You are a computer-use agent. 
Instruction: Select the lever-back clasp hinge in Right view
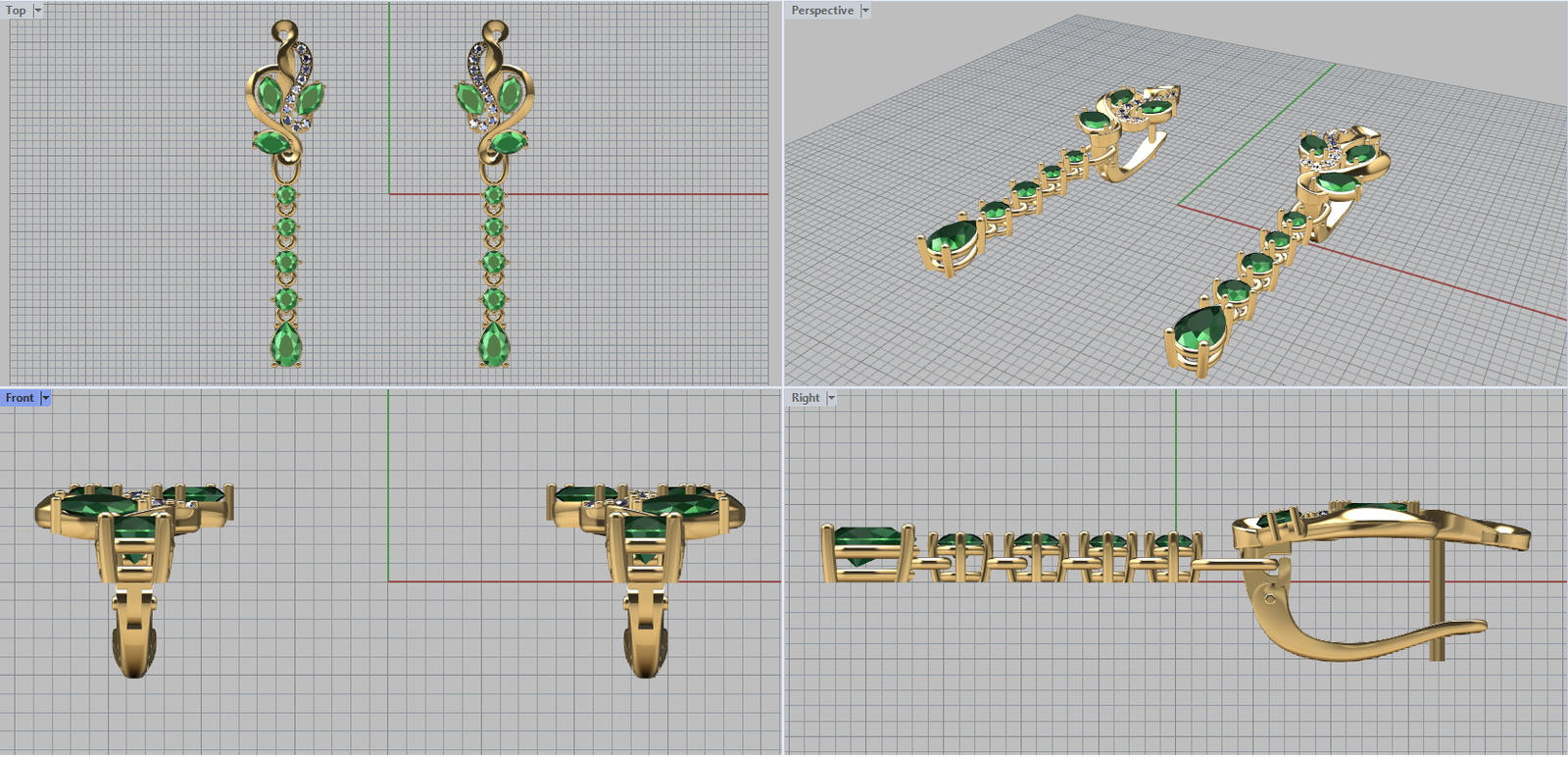[1271, 596]
